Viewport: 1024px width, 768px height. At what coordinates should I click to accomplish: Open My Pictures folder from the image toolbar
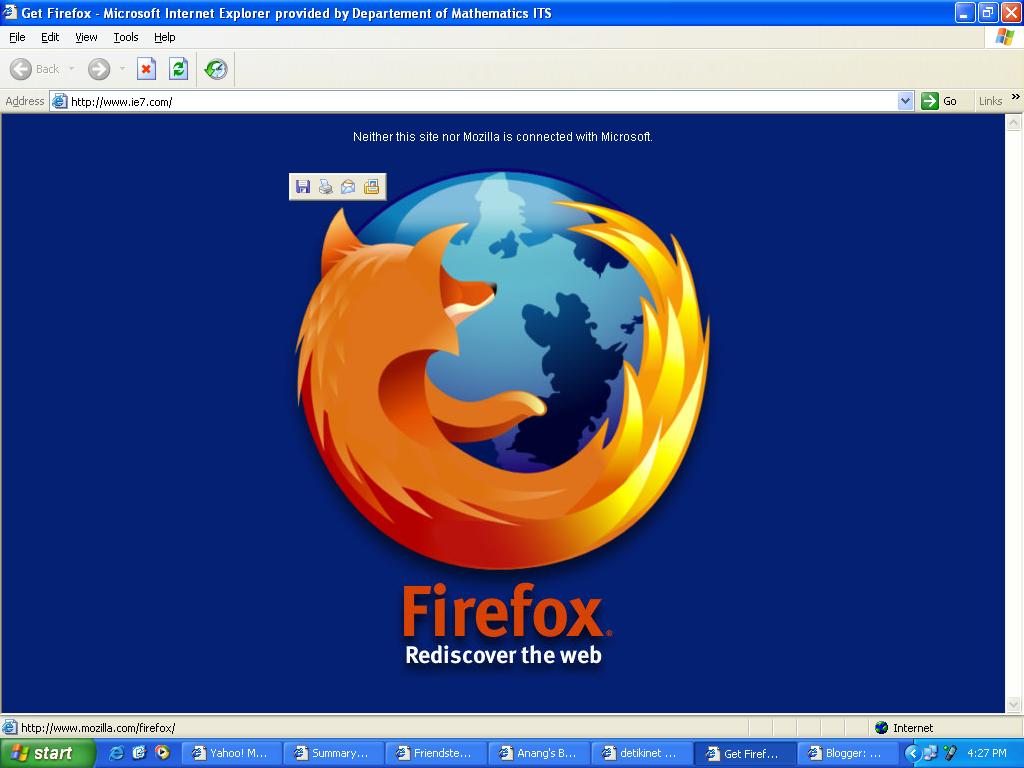371,187
